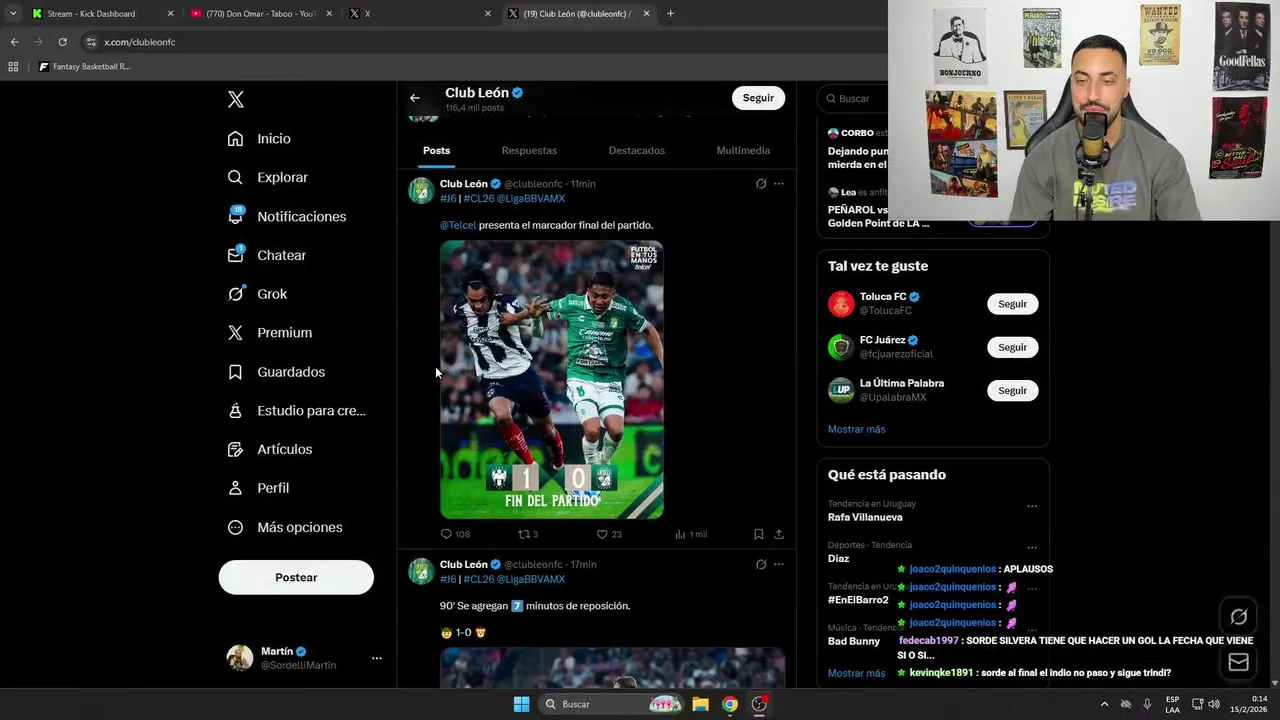Open Premium in the sidebar
Screen dimensions: 1280x720
pos(269,333)
